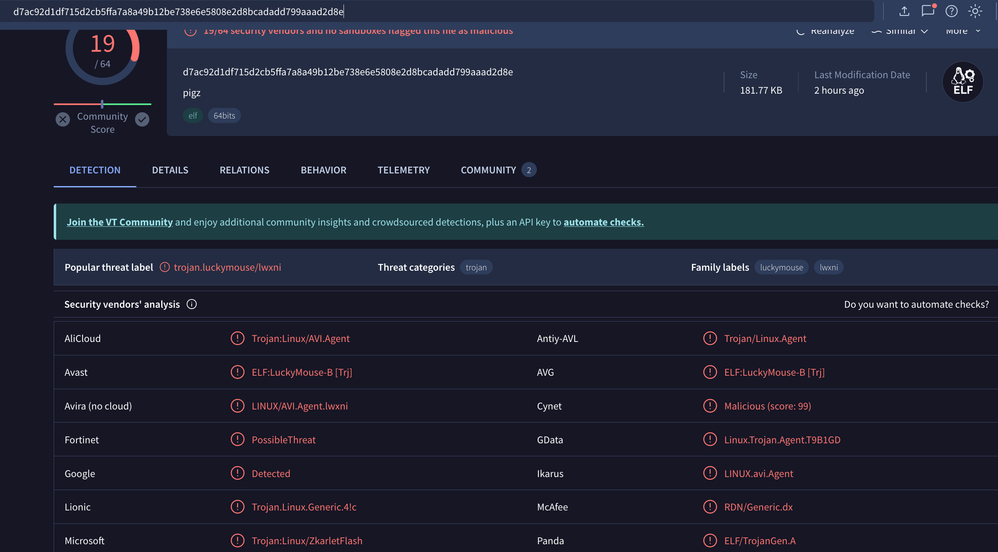Select the DETECTION tab
Viewport: 998px width, 552px height.
pos(95,170)
